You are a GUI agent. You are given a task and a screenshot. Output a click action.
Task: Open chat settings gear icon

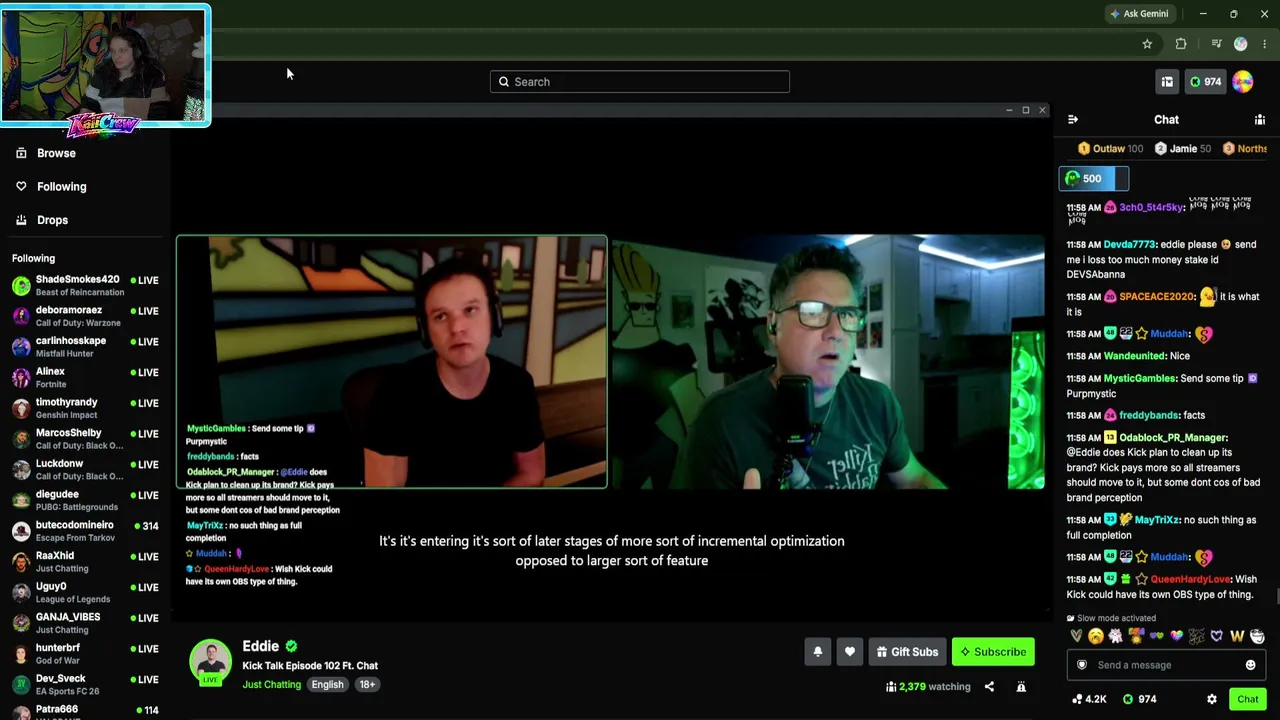[x=1212, y=700]
